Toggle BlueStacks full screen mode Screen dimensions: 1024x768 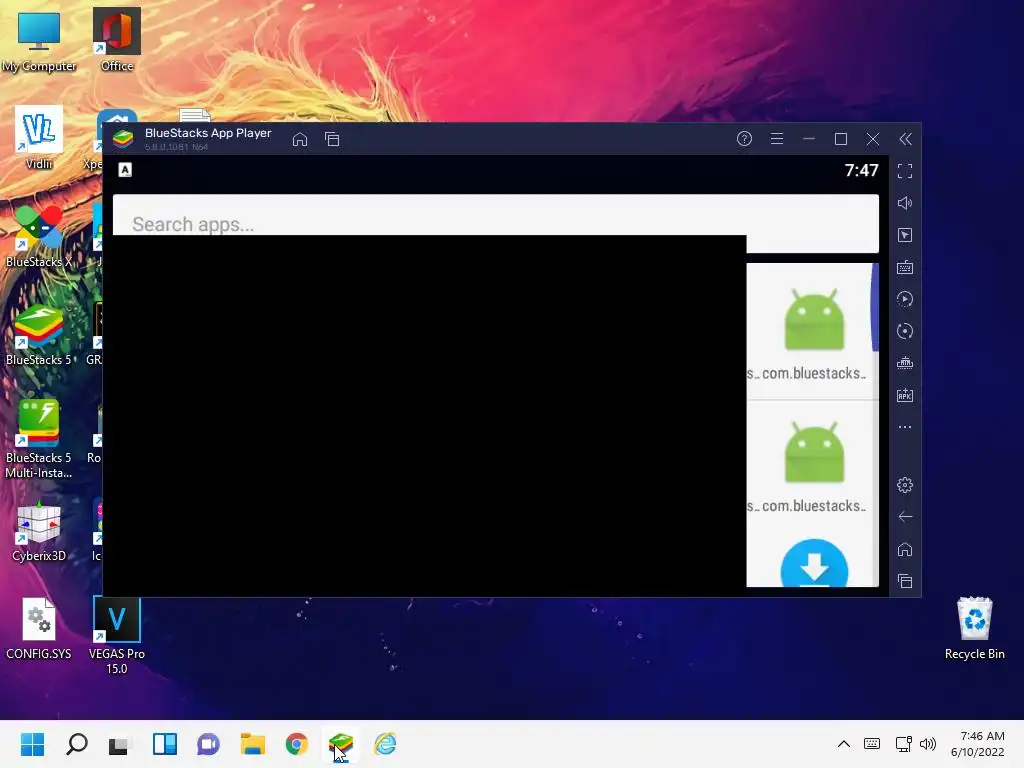905,171
